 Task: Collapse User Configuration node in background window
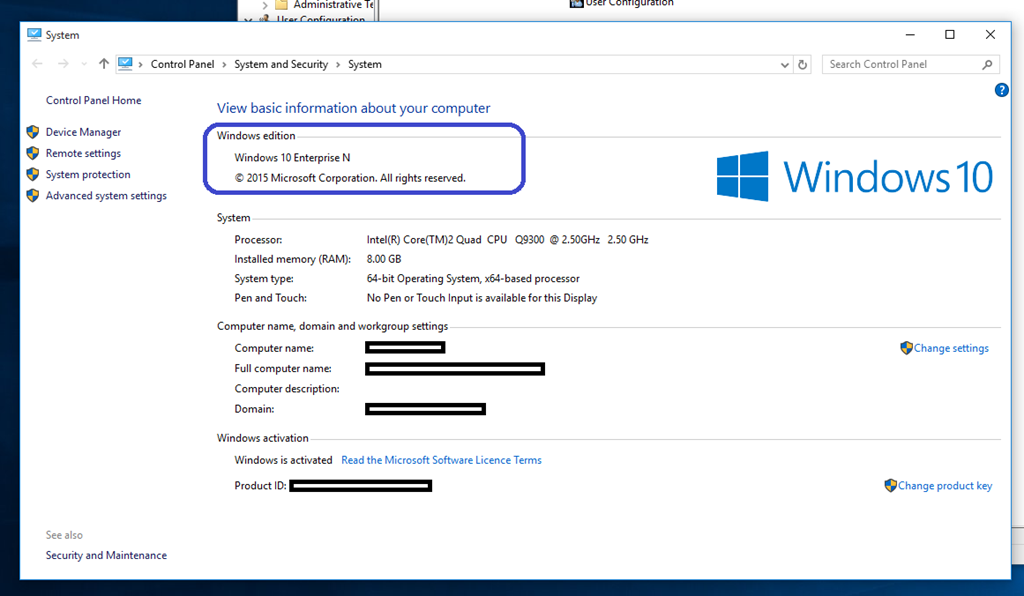(x=248, y=20)
